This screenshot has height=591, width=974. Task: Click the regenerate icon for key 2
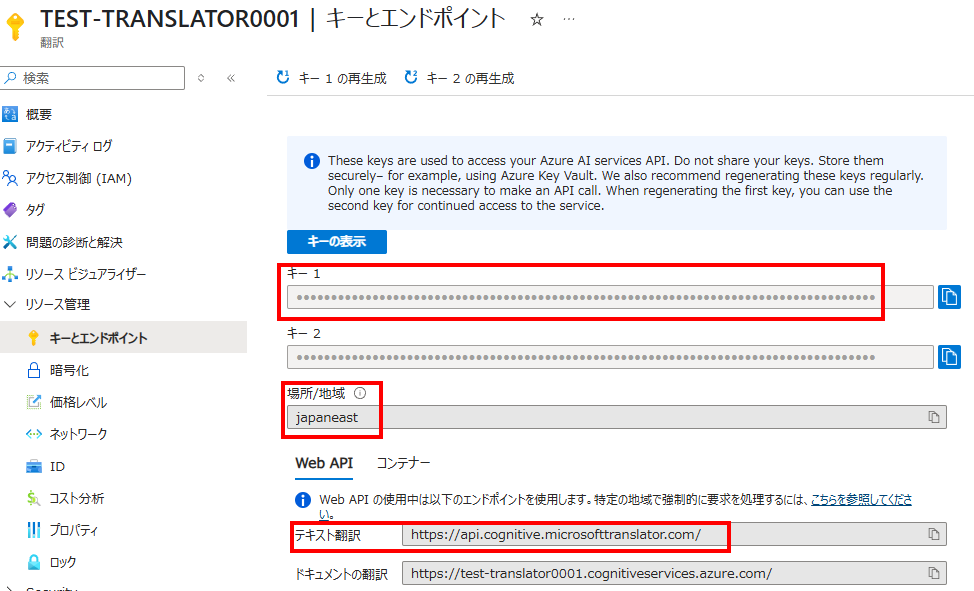tap(411, 78)
